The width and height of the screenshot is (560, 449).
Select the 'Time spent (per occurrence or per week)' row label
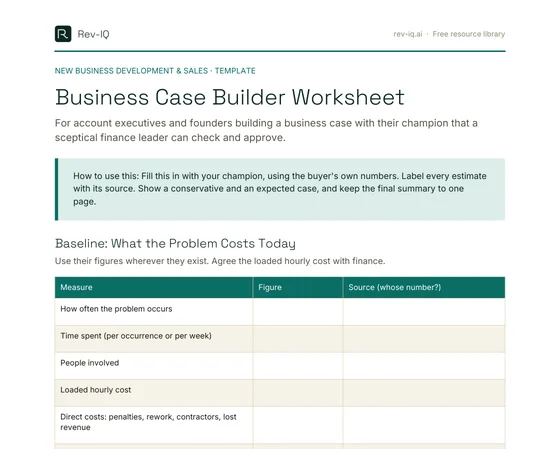click(x=136, y=336)
